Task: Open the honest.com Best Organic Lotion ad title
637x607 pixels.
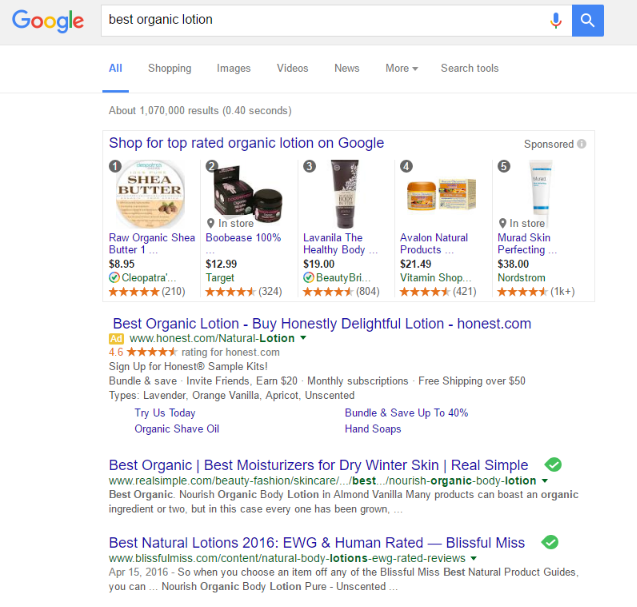Action: click(x=322, y=323)
